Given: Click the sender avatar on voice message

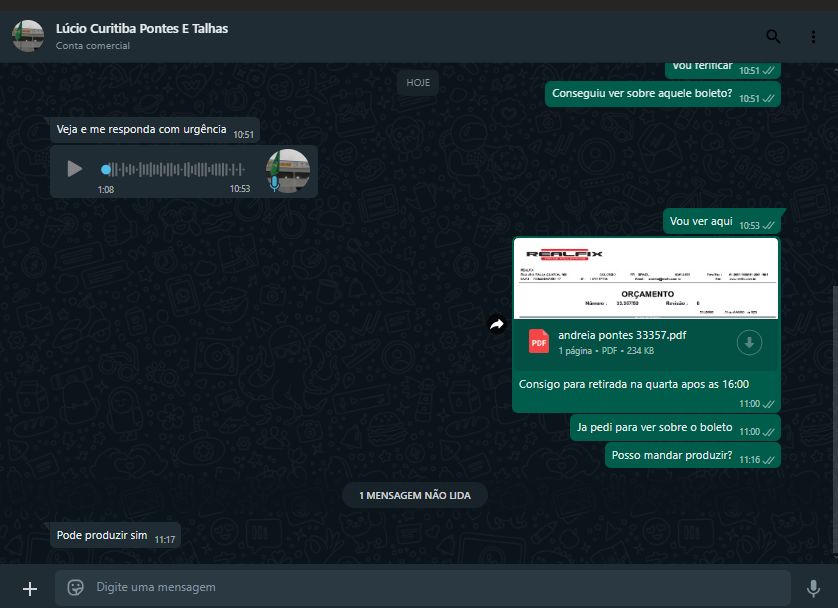Looking at the screenshot, I should point(288,169).
